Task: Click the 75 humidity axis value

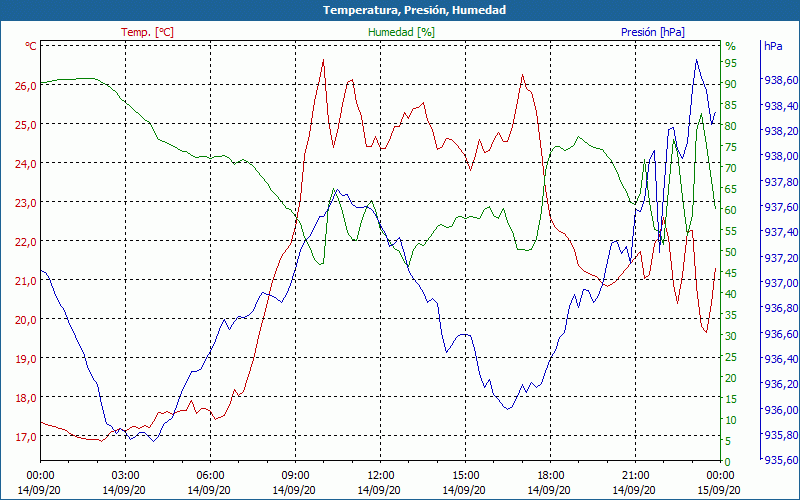Action: pyautogui.click(x=731, y=147)
